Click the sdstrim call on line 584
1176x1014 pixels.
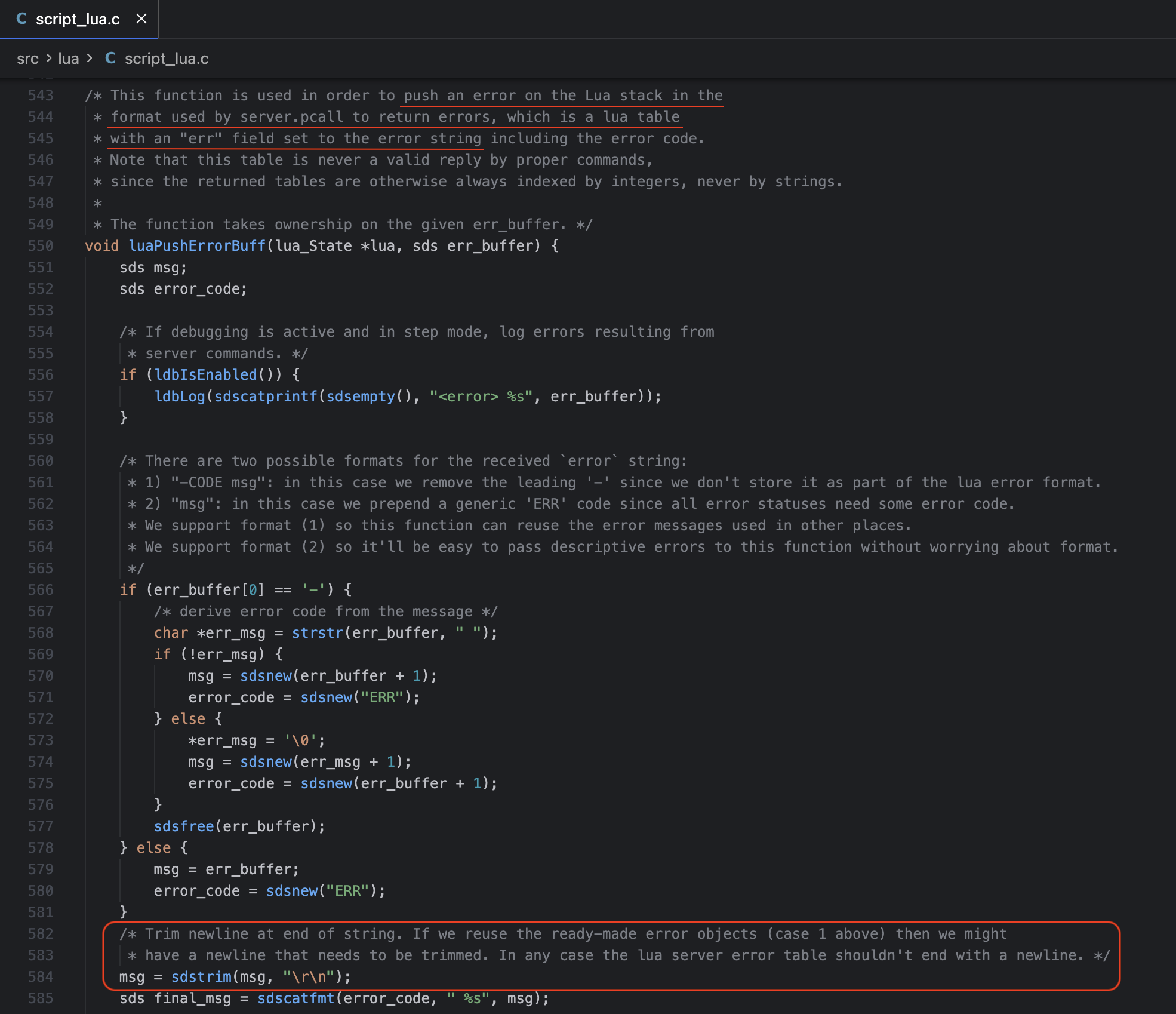point(201,977)
